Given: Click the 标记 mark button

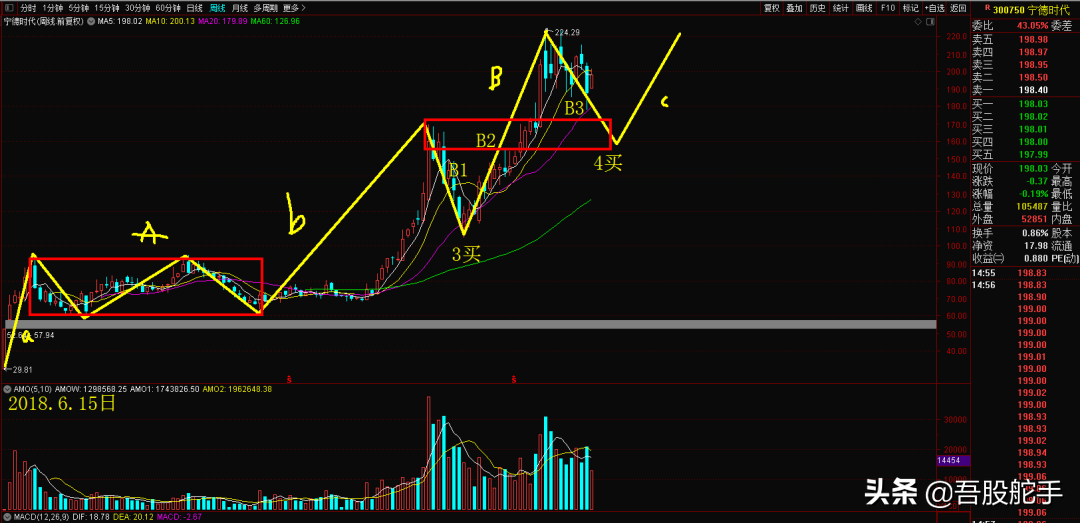Looking at the screenshot, I should [x=911, y=8].
